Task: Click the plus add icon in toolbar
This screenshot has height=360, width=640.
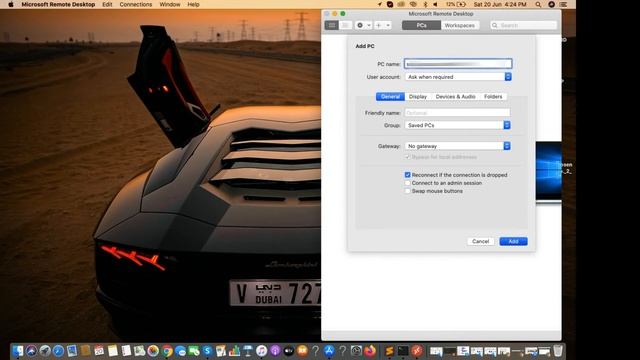Action: (x=379, y=25)
